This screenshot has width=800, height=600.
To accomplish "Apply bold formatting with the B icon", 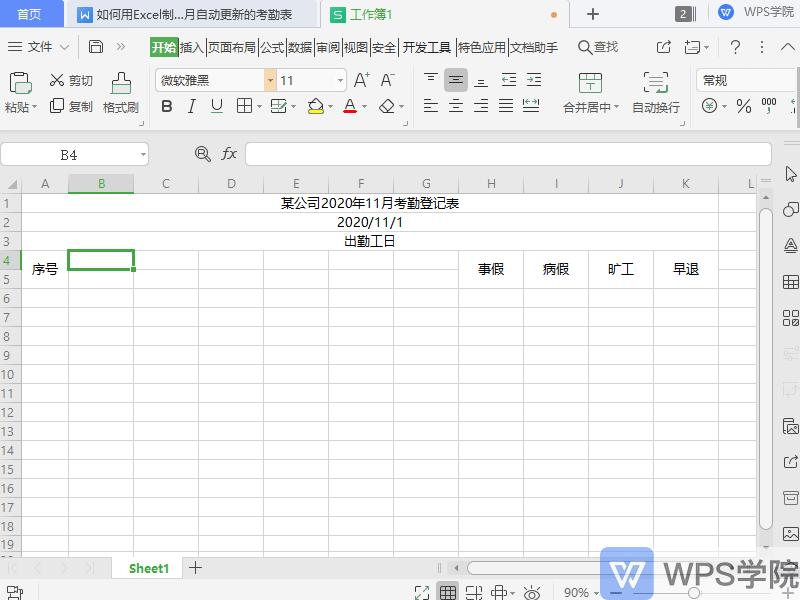I will click(x=166, y=107).
